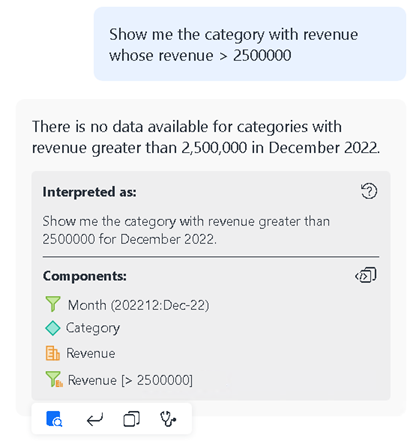The image size is (416, 441).
Task: Click the reply arrow icon in bottom toolbar
Action: [95, 419]
